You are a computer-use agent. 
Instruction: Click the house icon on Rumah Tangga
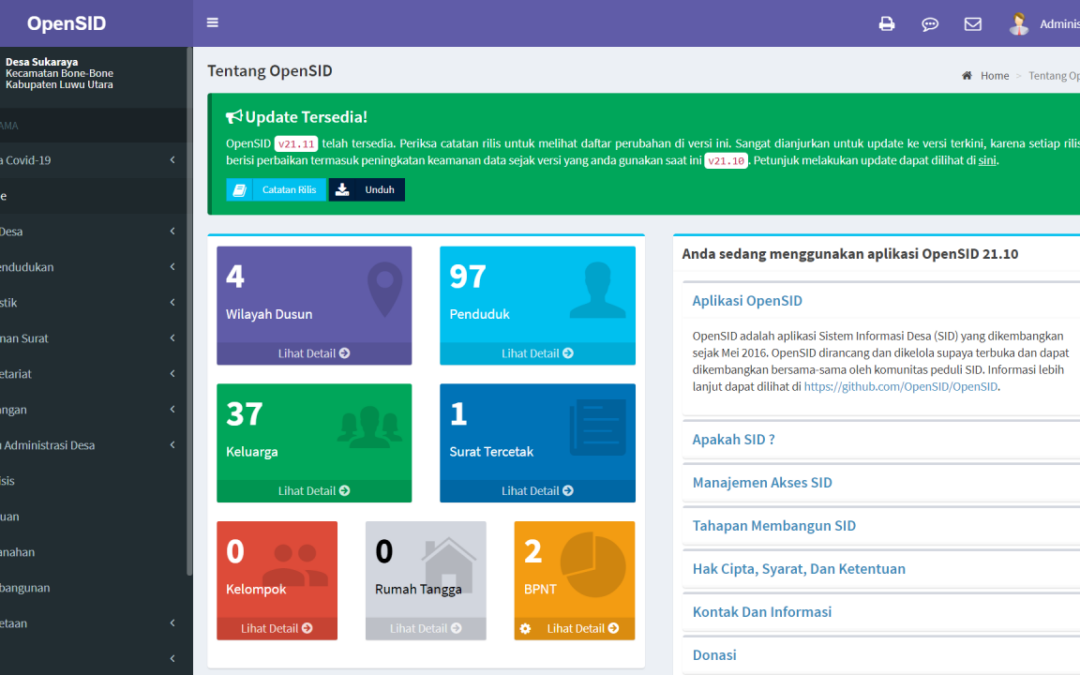(448, 565)
